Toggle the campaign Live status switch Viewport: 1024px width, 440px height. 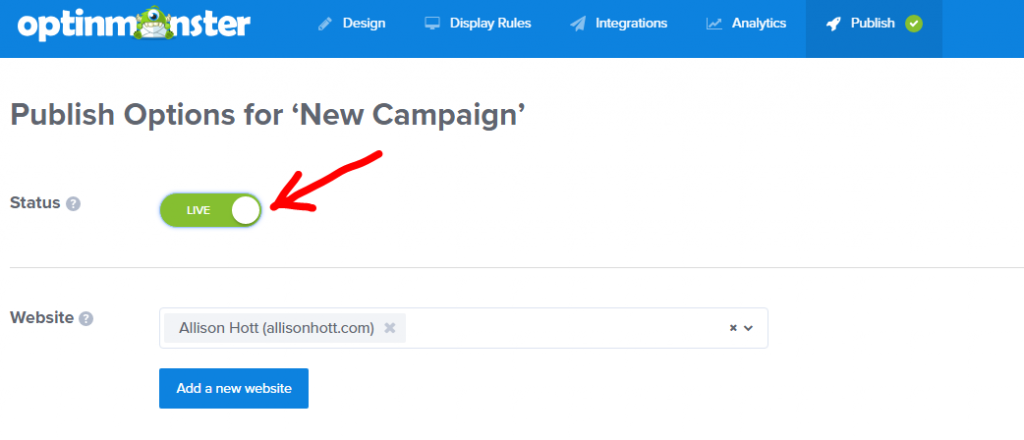[x=210, y=210]
